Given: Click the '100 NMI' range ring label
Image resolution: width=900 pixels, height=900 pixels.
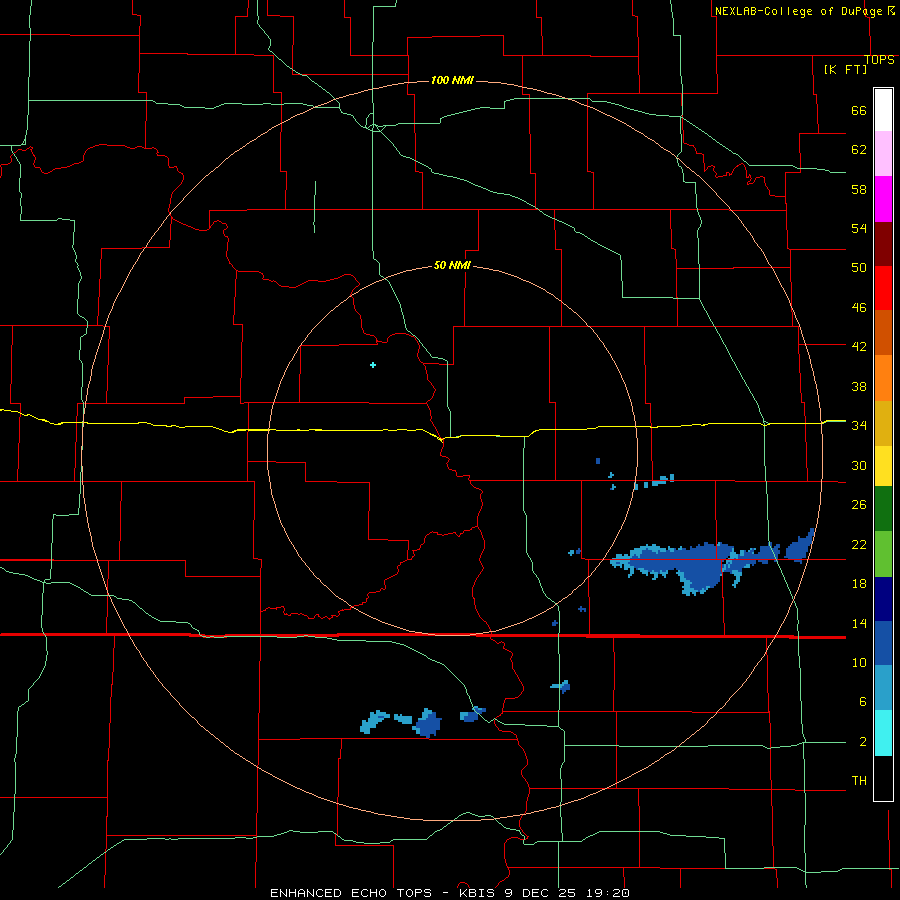Looking at the screenshot, I should 452,80.
